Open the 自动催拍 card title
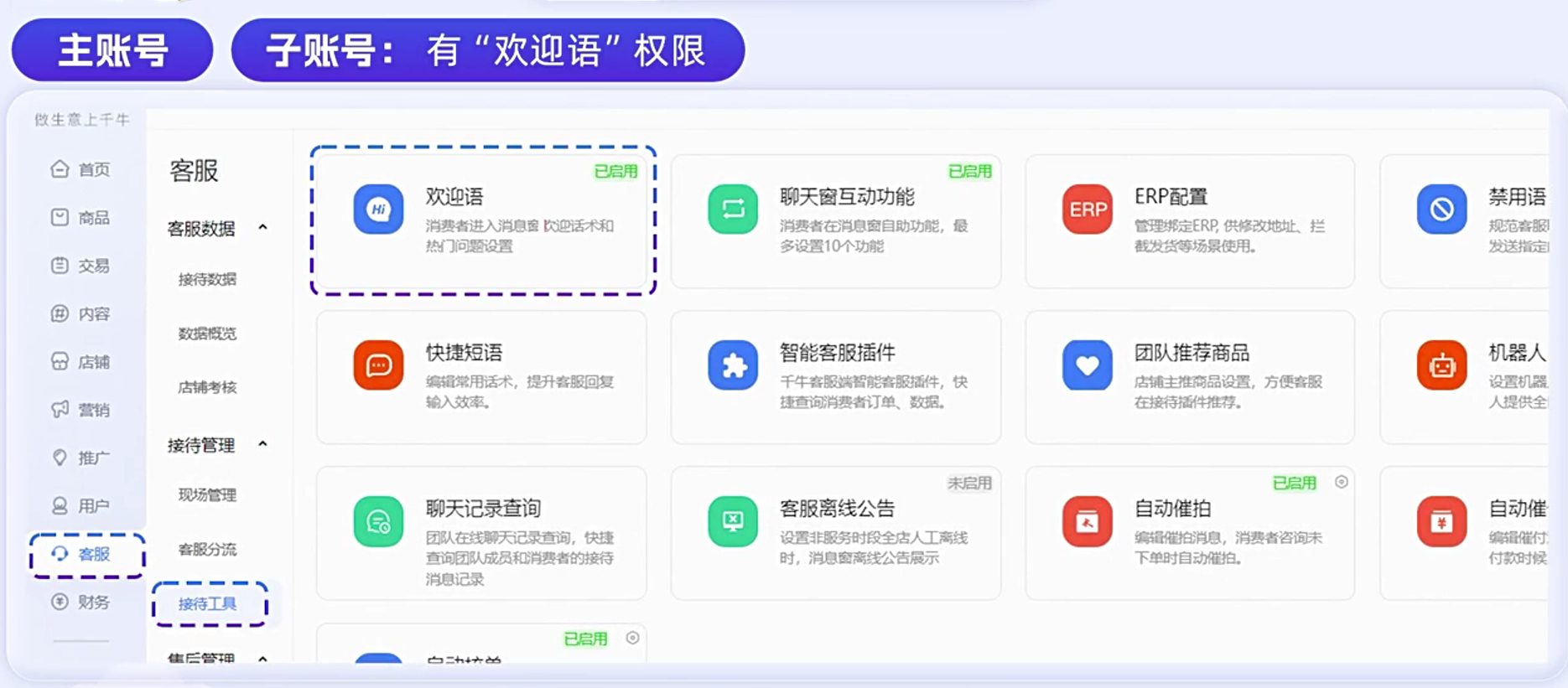The width and height of the screenshot is (1568, 688). click(1172, 509)
